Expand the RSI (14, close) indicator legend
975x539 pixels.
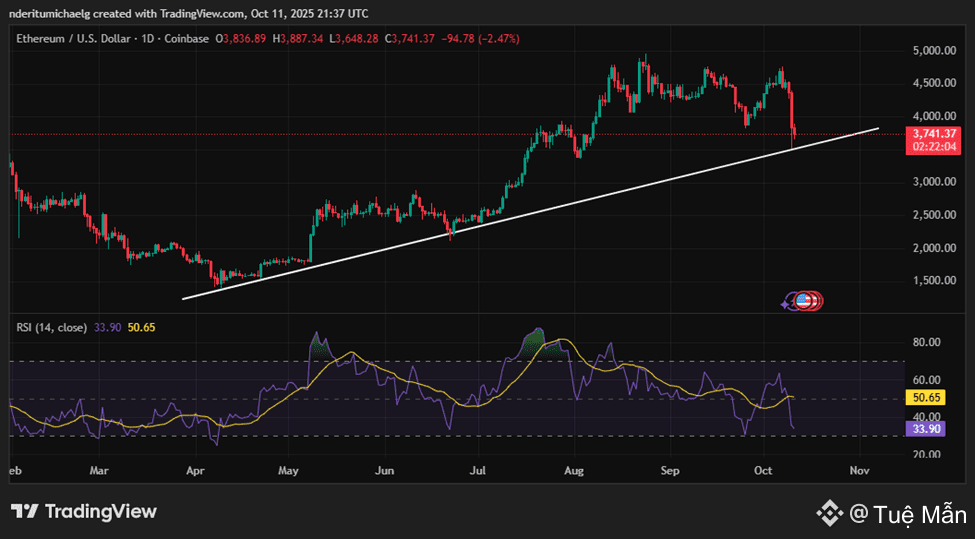pos(50,327)
